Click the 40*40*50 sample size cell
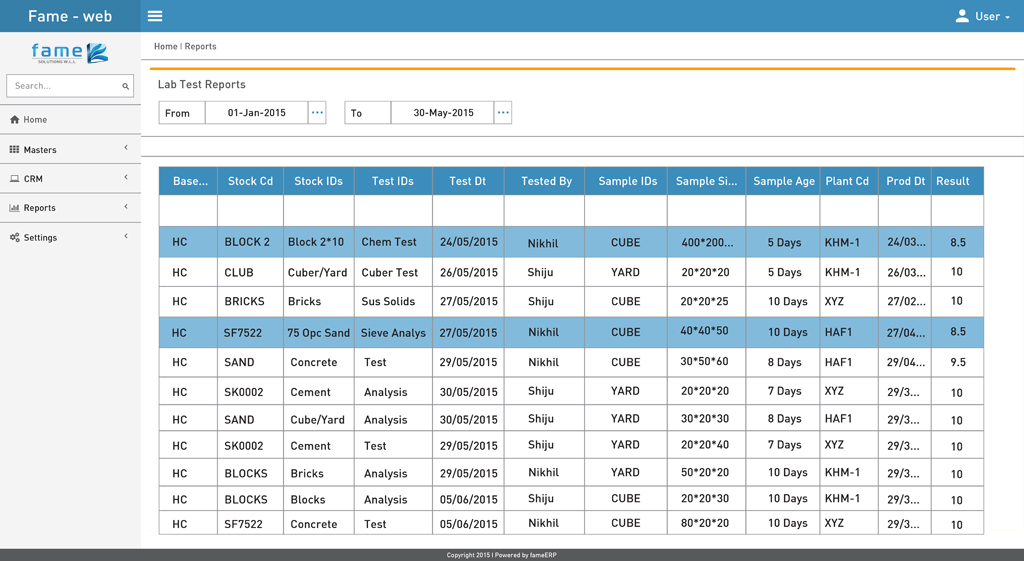The width and height of the screenshot is (1024, 561). click(707, 332)
